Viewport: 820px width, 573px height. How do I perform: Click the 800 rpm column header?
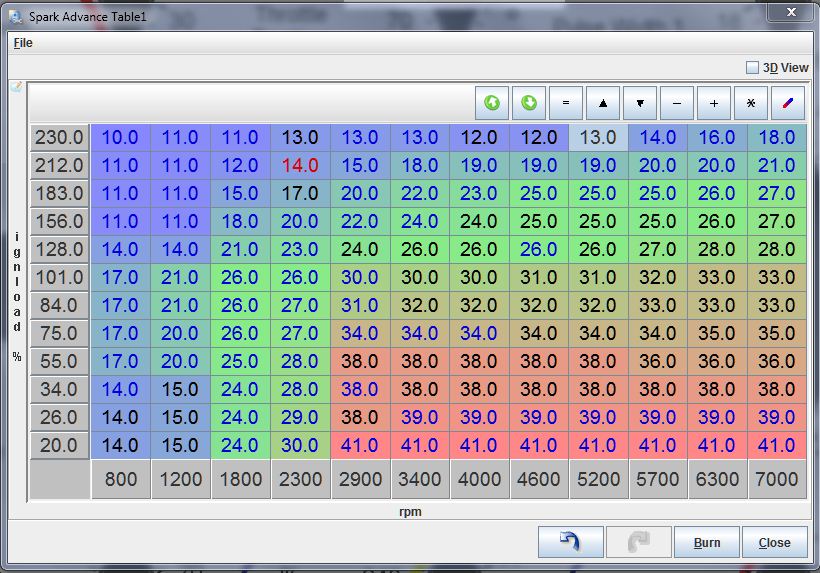coord(120,479)
